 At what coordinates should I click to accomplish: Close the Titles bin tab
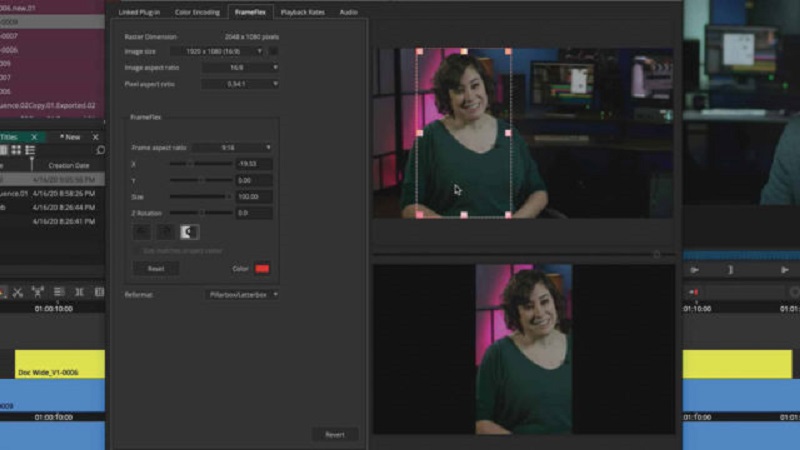tap(34, 137)
